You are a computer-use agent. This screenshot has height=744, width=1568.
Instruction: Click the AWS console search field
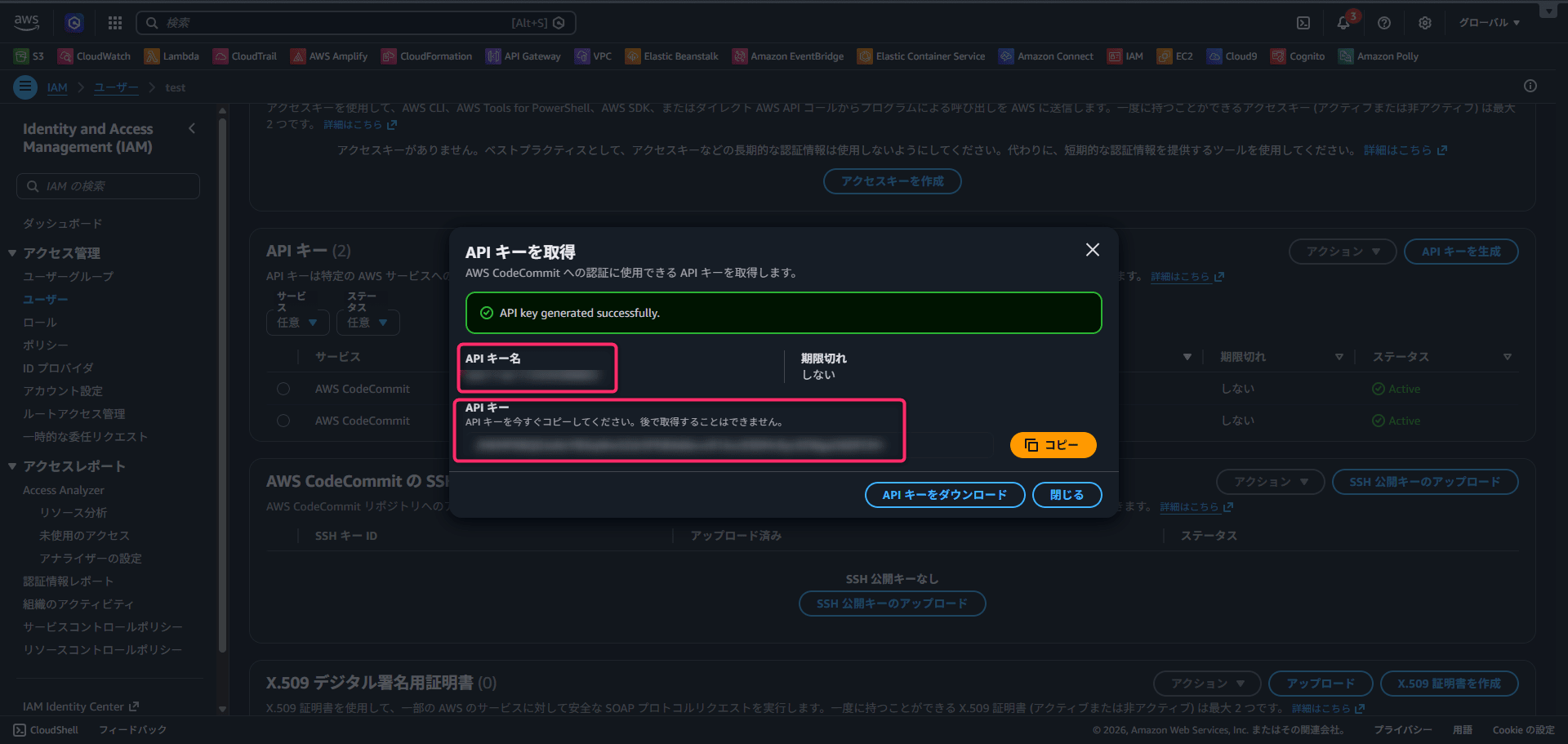coord(356,23)
